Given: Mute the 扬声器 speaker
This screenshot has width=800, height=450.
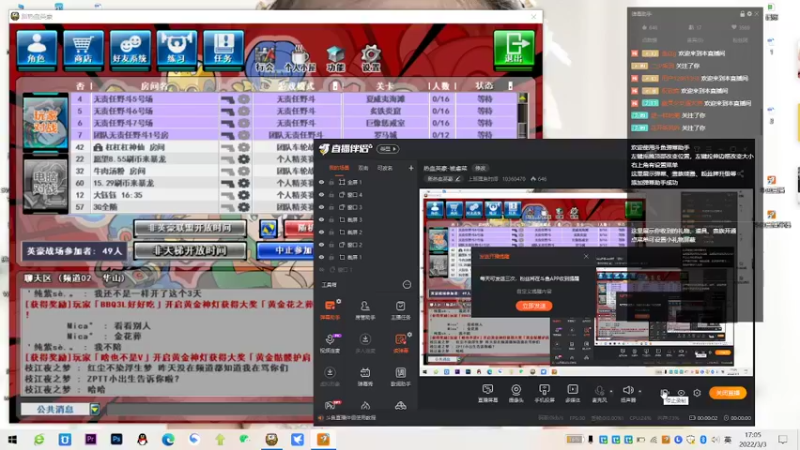Looking at the screenshot, I should point(628,393).
